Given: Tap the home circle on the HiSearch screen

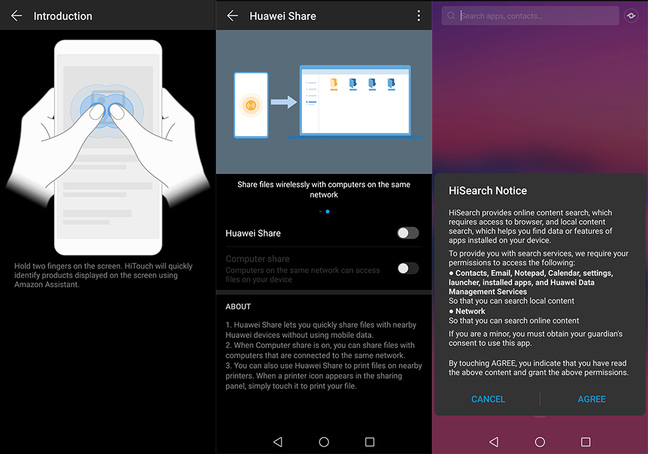Looking at the screenshot, I should coord(540,442).
